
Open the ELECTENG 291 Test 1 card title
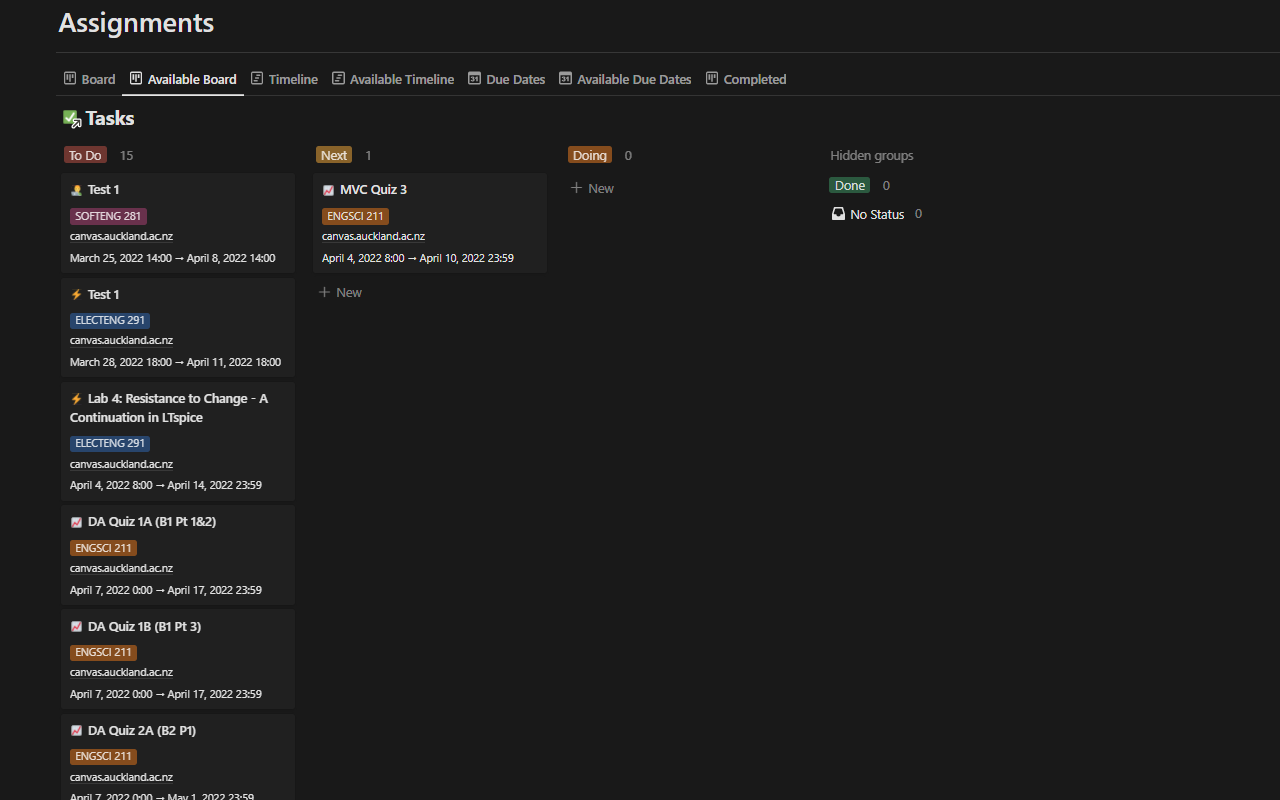[104, 294]
